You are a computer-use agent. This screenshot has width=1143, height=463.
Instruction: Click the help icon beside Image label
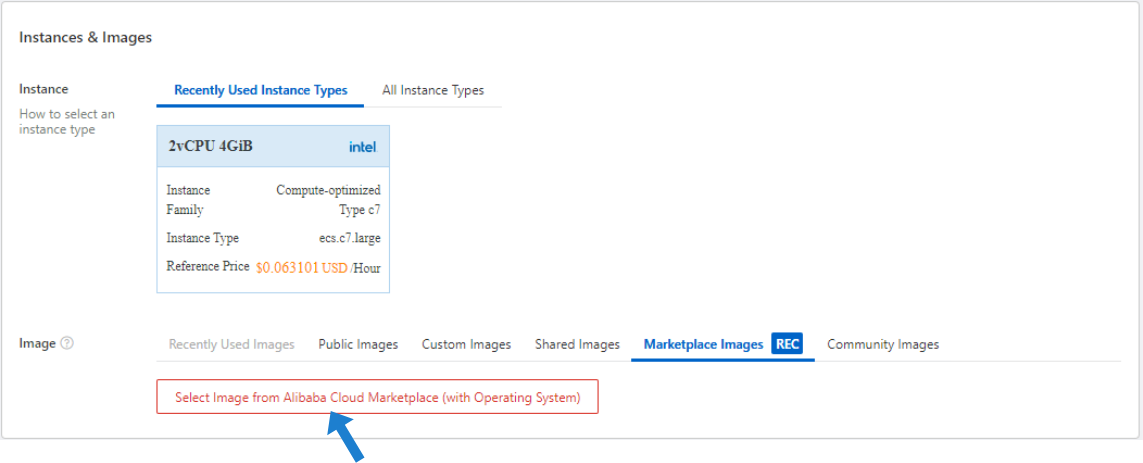coord(67,343)
